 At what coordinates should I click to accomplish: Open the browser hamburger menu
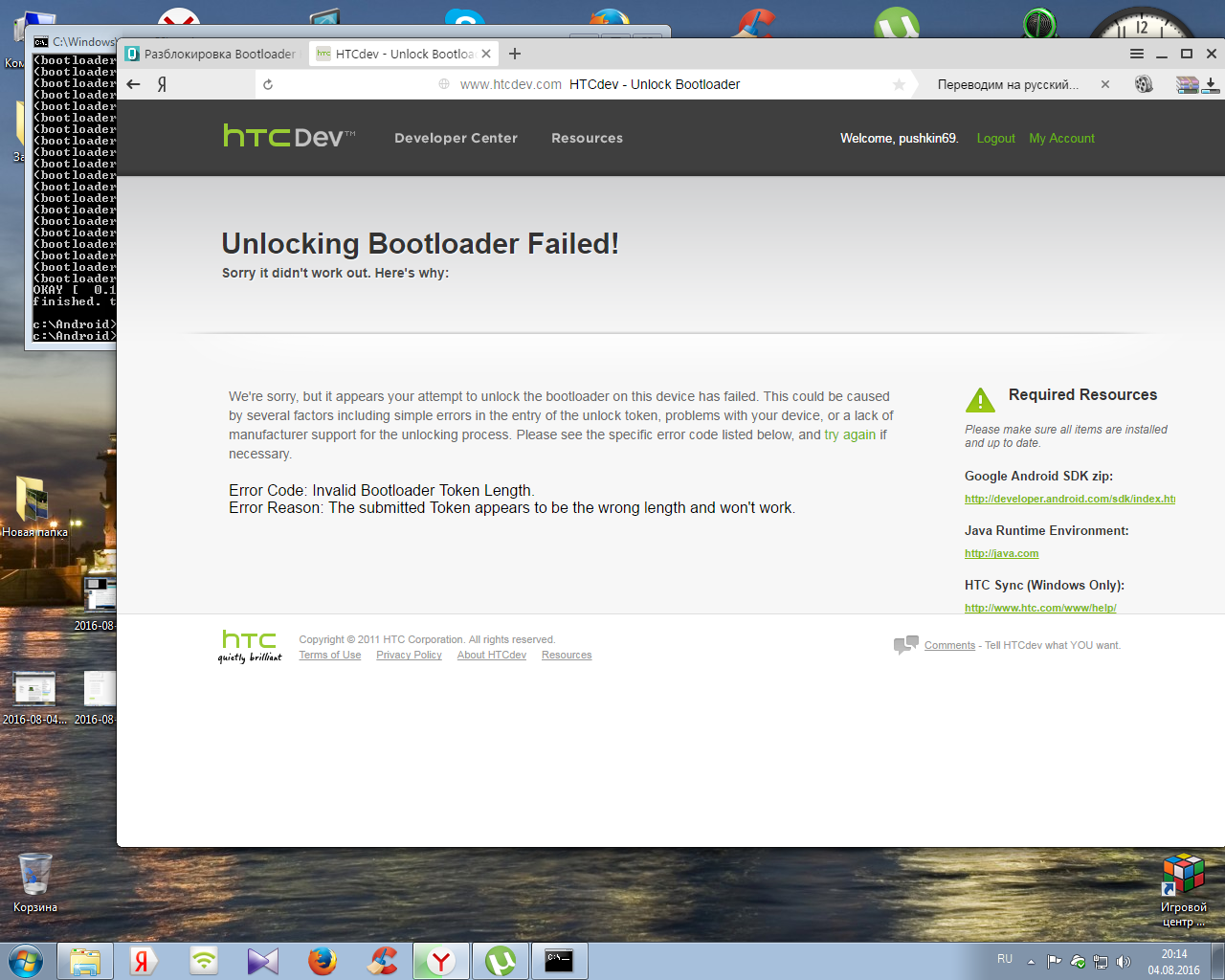click(x=1137, y=54)
